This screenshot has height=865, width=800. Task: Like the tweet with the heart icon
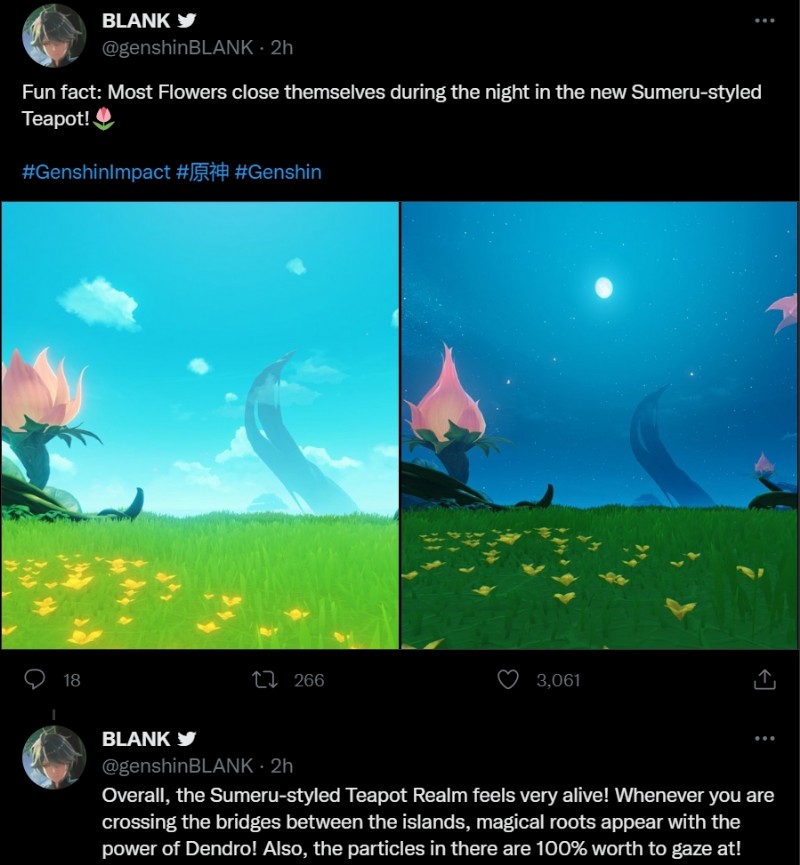pos(508,680)
